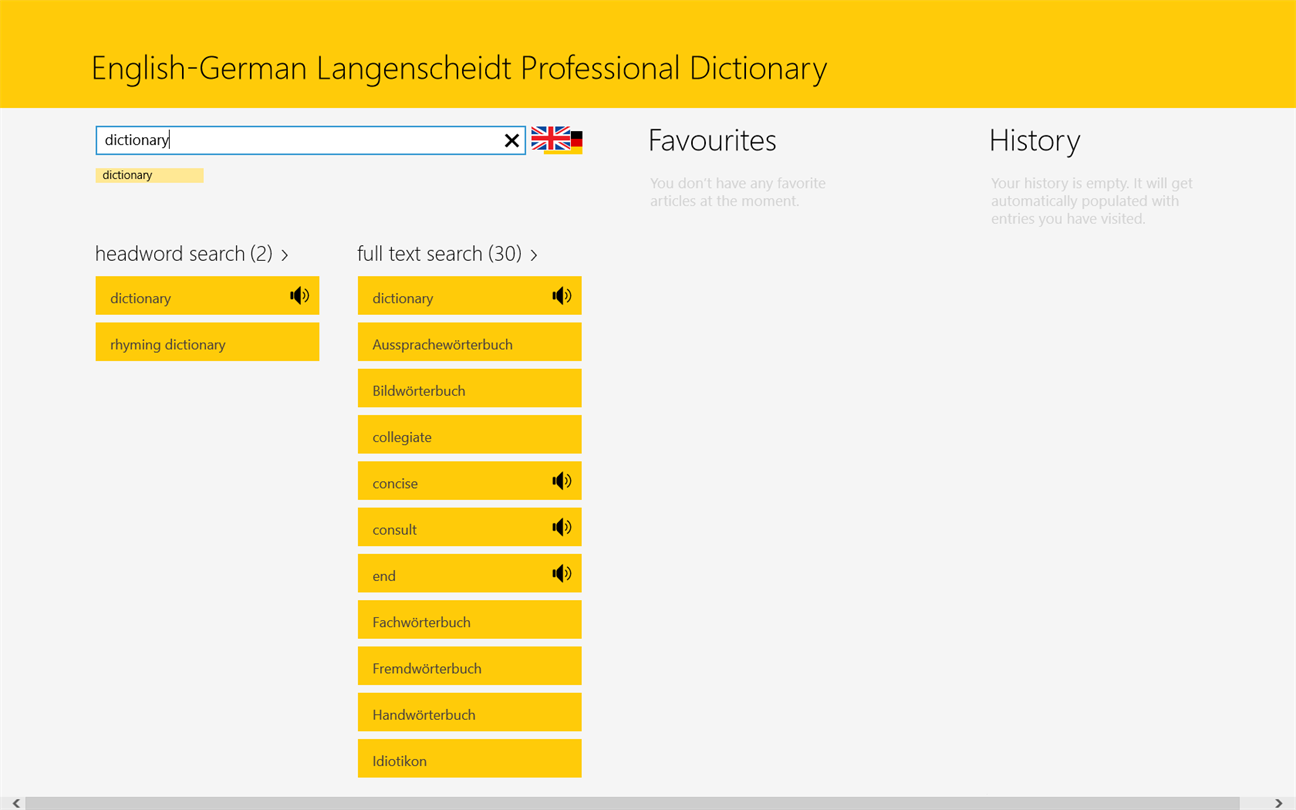Play pronunciation of concise
The width and height of the screenshot is (1296, 810).
pos(561,481)
